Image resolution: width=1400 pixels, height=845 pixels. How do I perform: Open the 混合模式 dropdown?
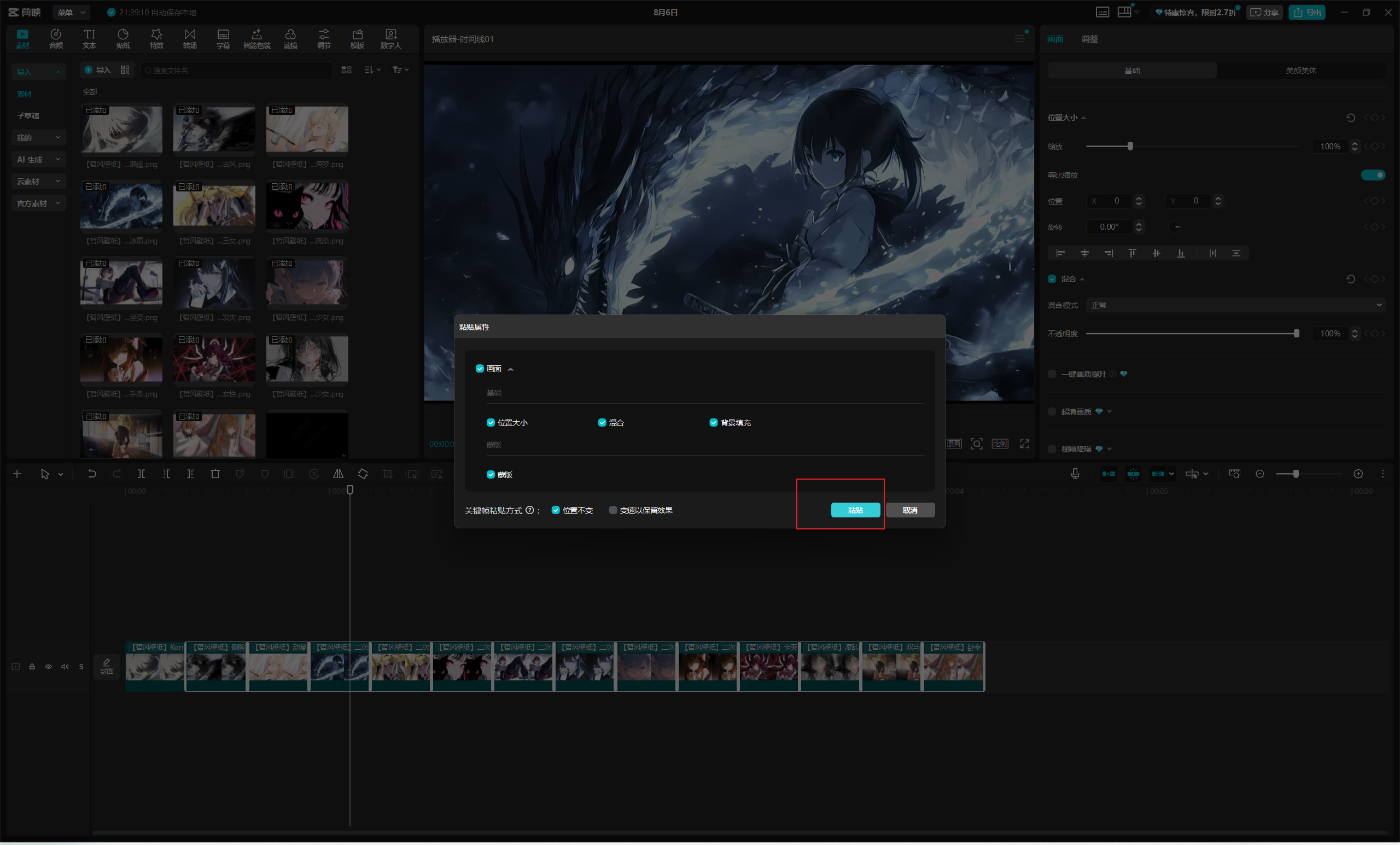coord(1235,305)
